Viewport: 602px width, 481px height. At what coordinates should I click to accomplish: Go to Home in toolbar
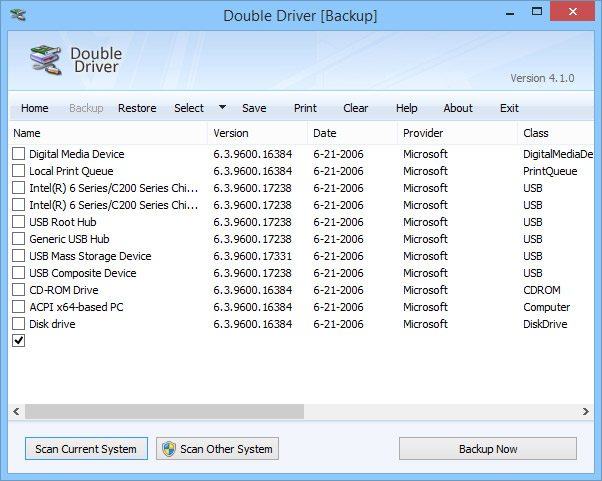pos(35,108)
